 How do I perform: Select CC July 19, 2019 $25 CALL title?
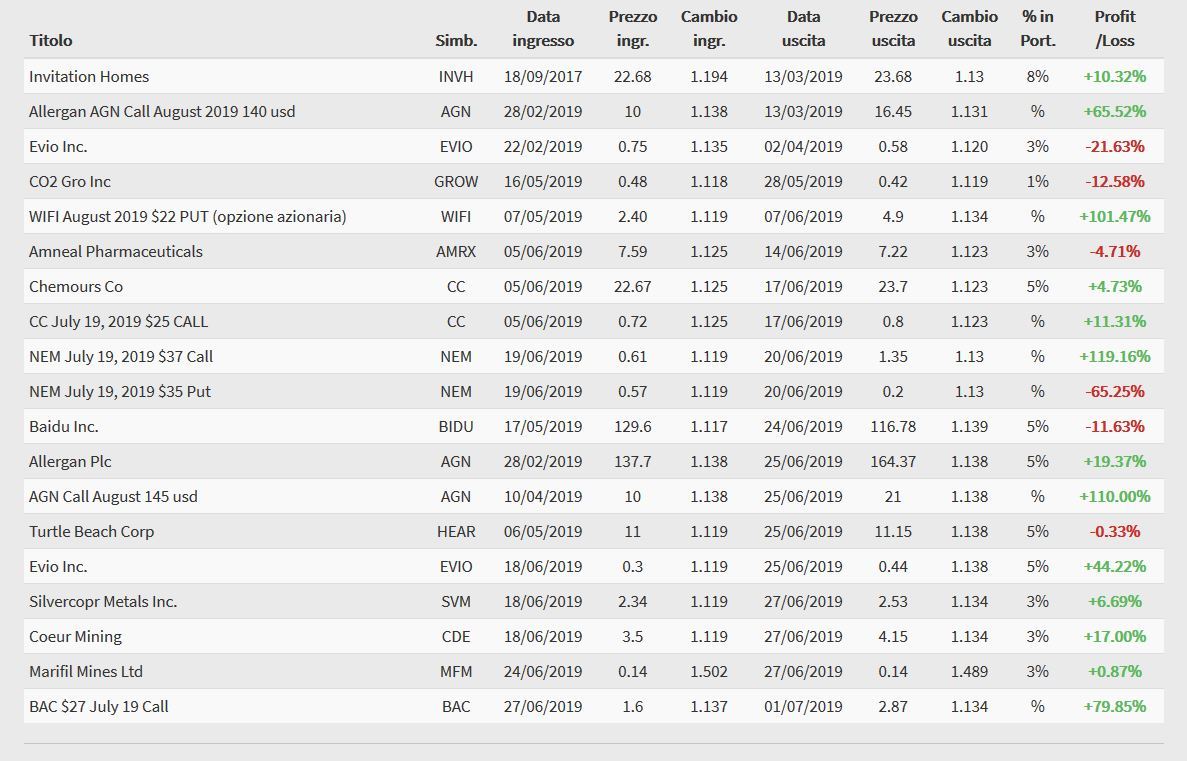(x=118, y=322)
